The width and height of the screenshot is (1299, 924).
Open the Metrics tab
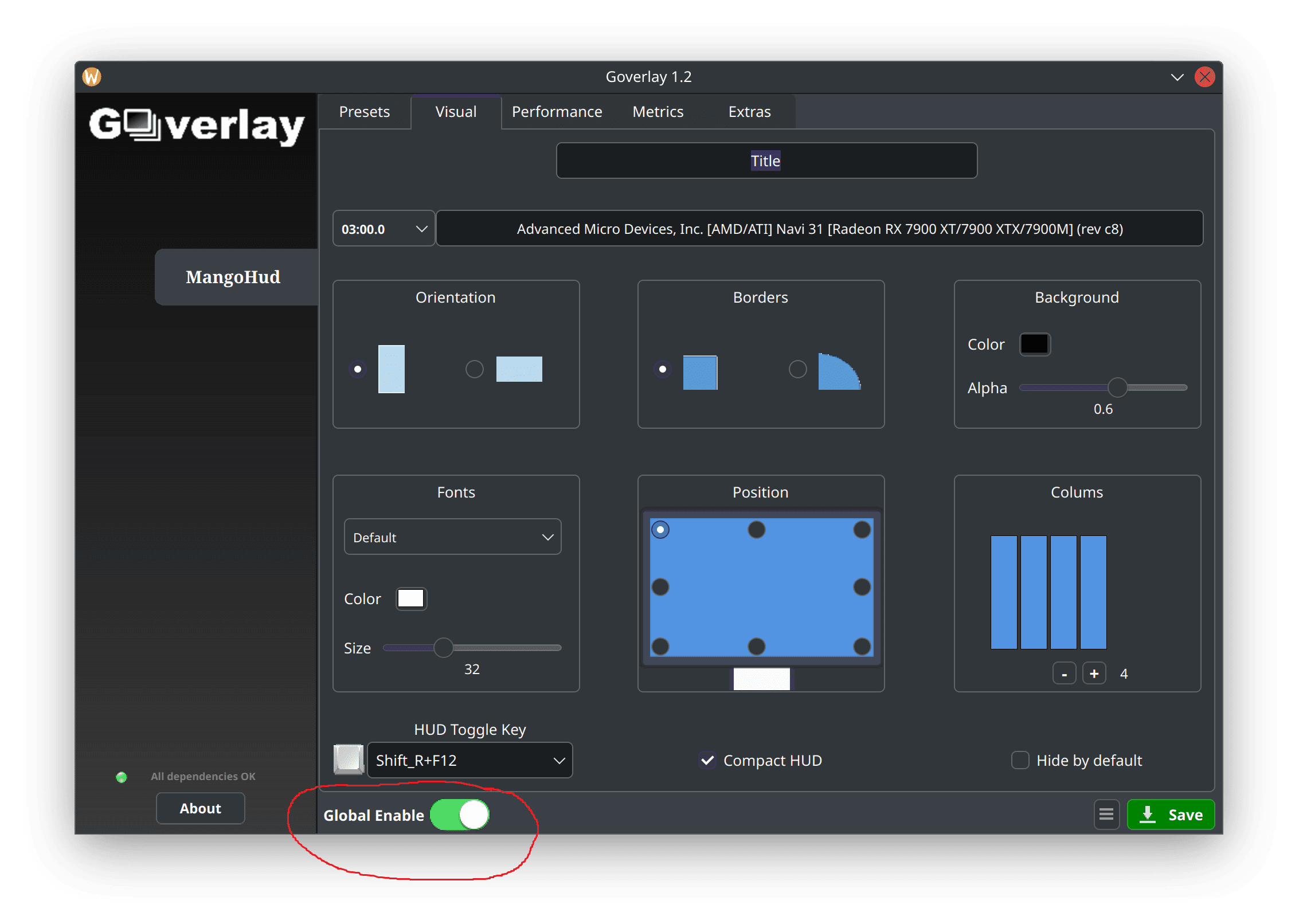(x=658, y=112)
